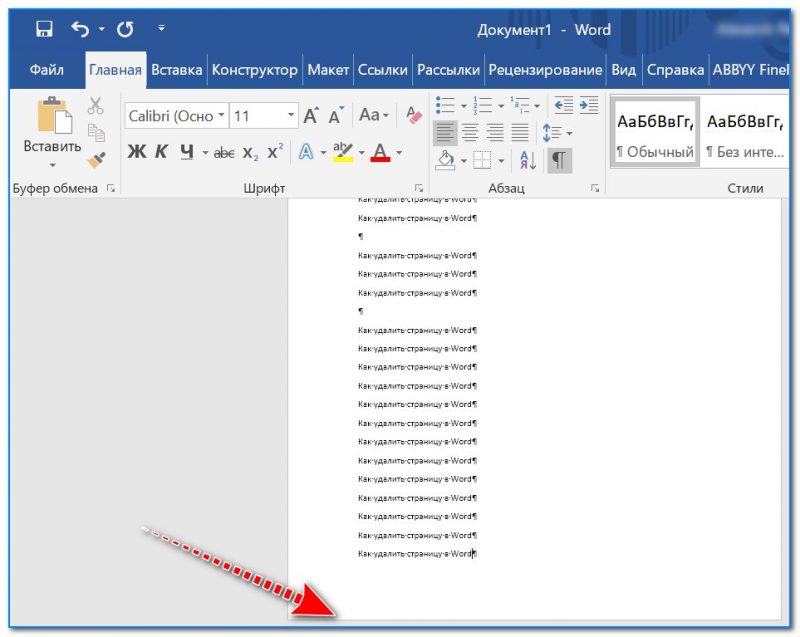The width and height of the screenshot is (800, 637).
Task: Justify the text
Action: click(x=520, y=133)
